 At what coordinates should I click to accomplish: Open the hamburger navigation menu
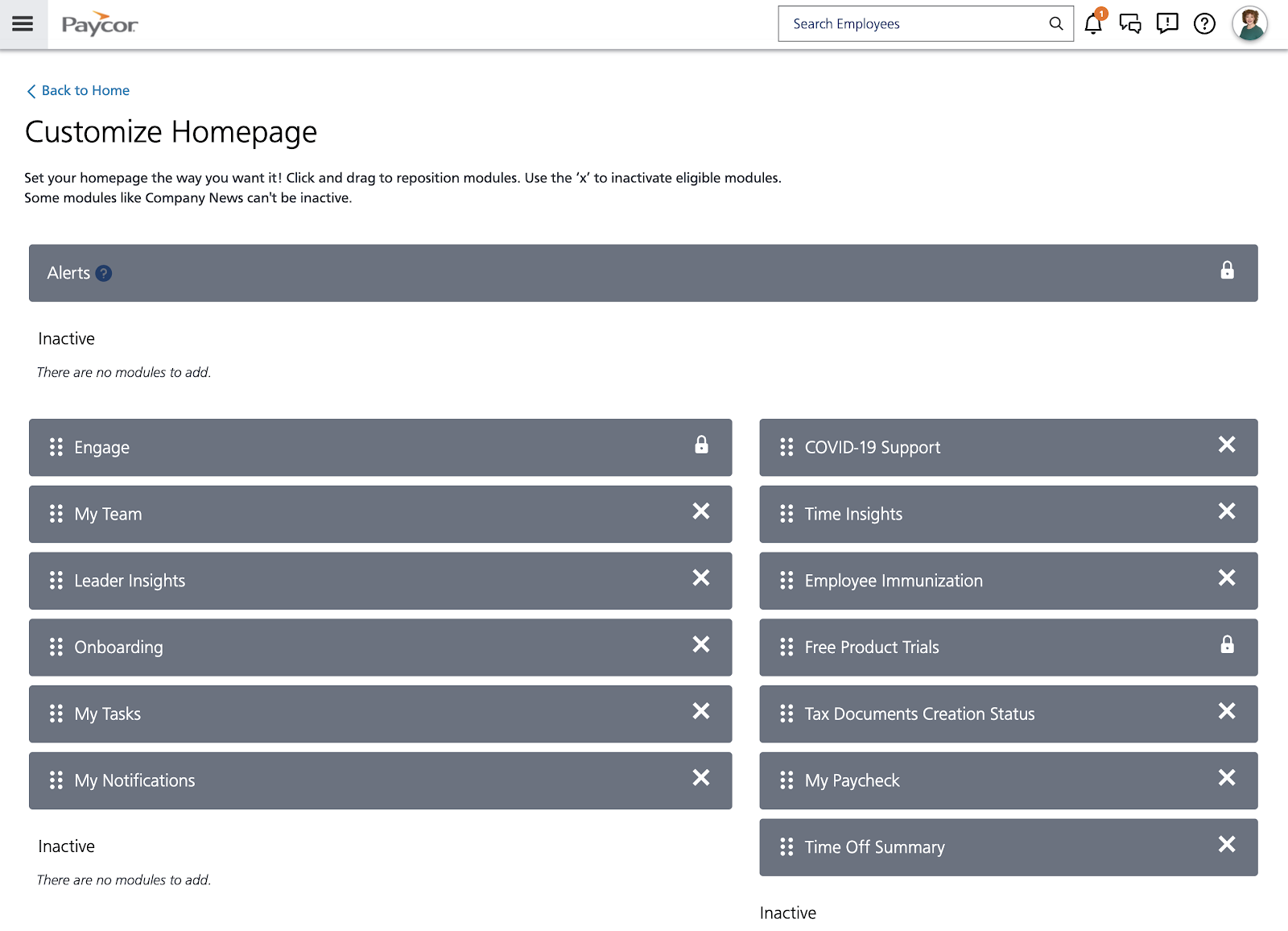tap(23, 24)
